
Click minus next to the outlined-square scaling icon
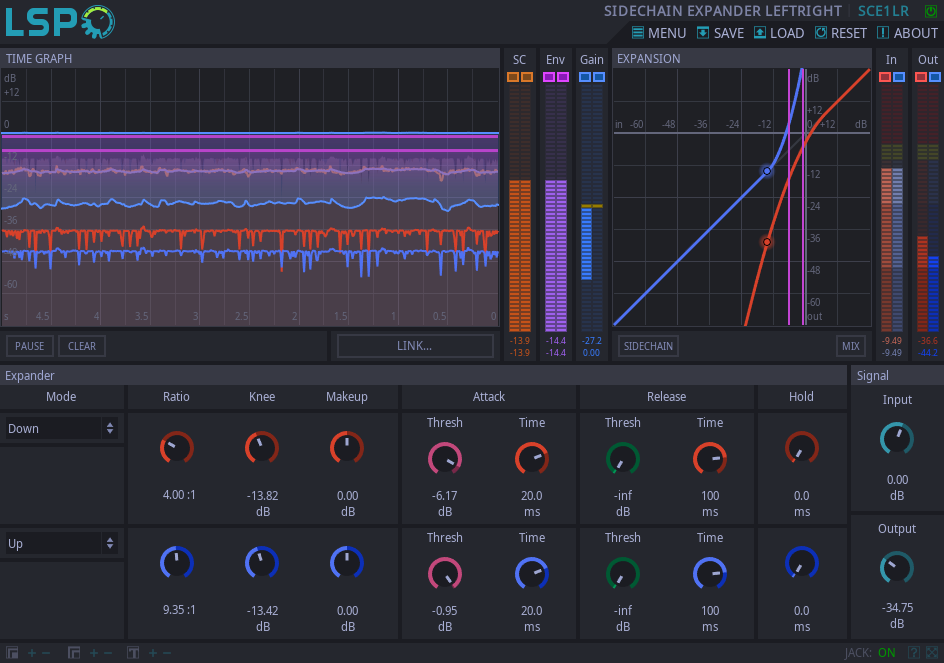[108, 653]
